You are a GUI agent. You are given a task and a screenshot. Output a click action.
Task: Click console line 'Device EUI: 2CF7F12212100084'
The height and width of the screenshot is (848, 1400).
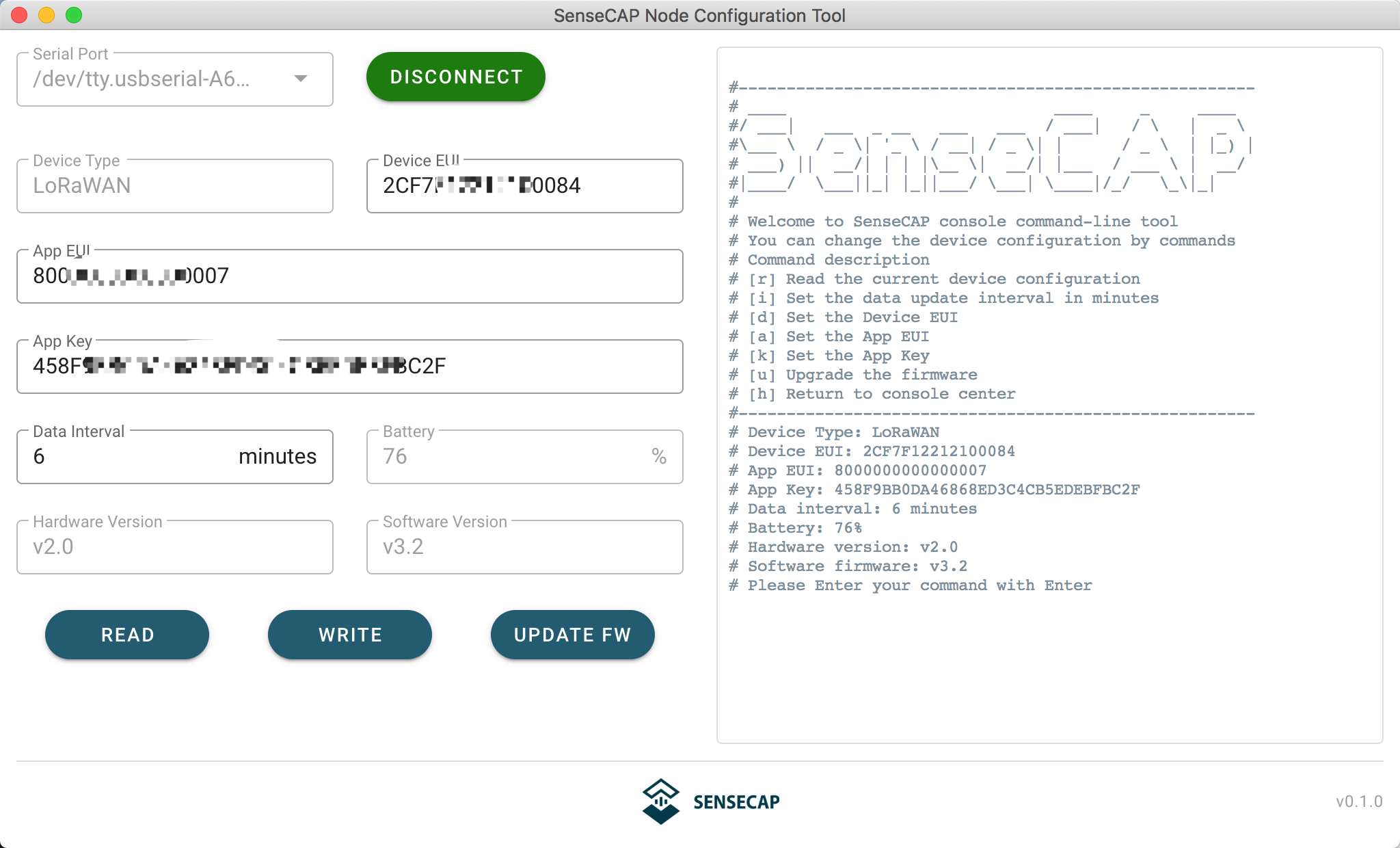[x=872, y=451]
